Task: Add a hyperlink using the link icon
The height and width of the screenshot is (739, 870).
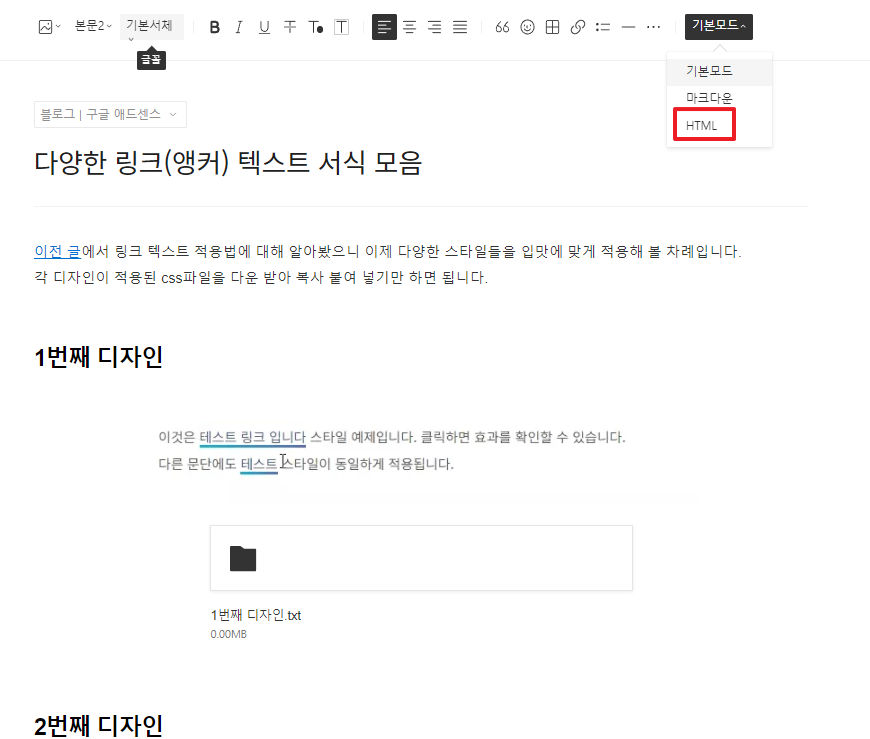Action: 577,27
